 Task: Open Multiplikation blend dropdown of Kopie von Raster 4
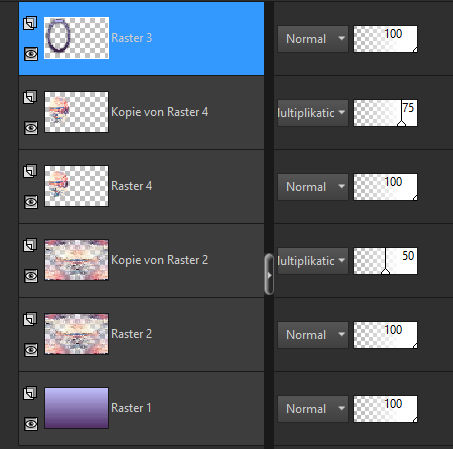313,113
